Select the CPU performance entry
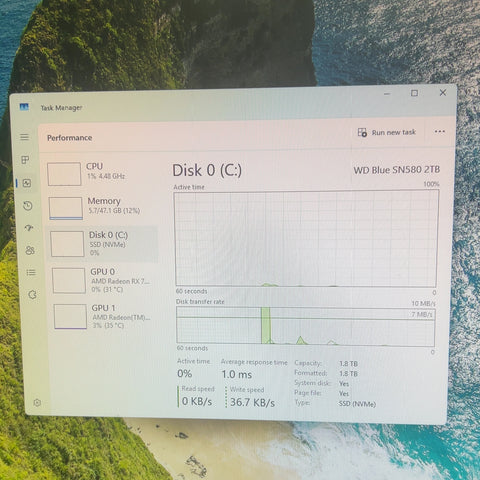Image resolution: width=480 pixels, height=480 pixels. pos(102,173)
